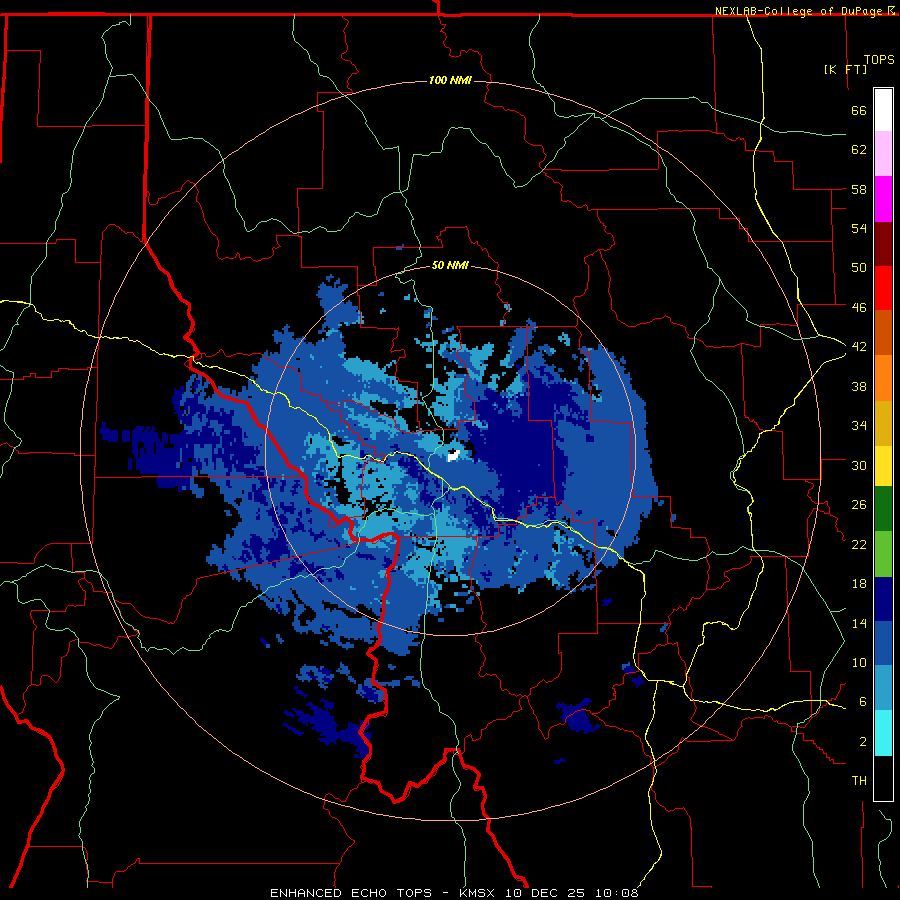
Task: Click the legend value 50
Action: point(859,267)
